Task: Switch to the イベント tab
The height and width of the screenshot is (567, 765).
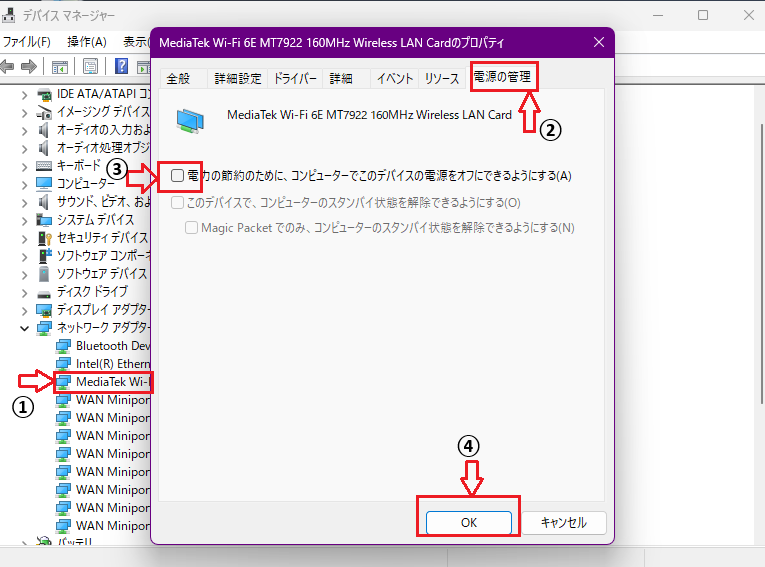Action: [x=395, y=79]
